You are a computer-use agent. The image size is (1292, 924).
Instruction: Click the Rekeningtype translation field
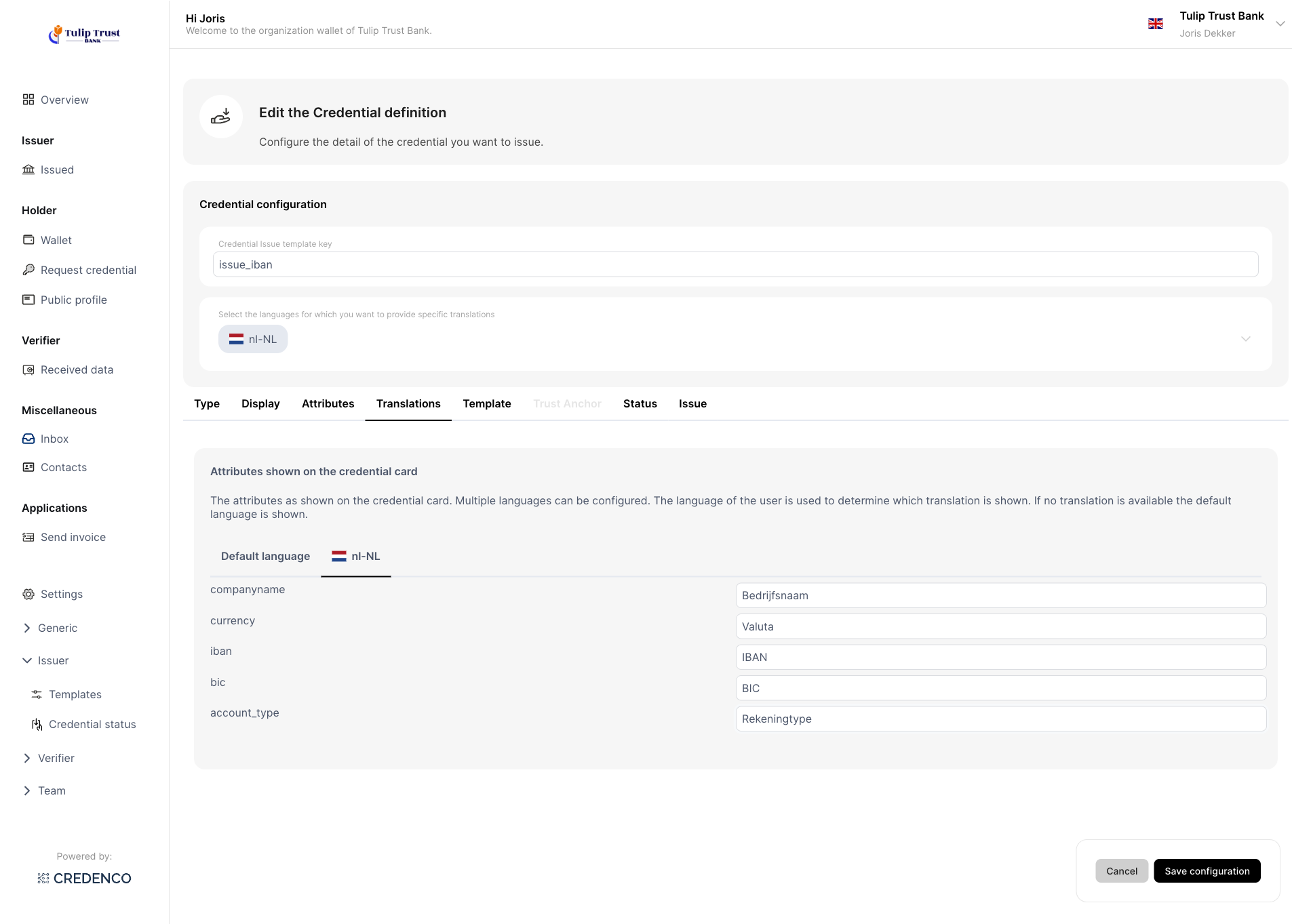tap(1000, 719)
